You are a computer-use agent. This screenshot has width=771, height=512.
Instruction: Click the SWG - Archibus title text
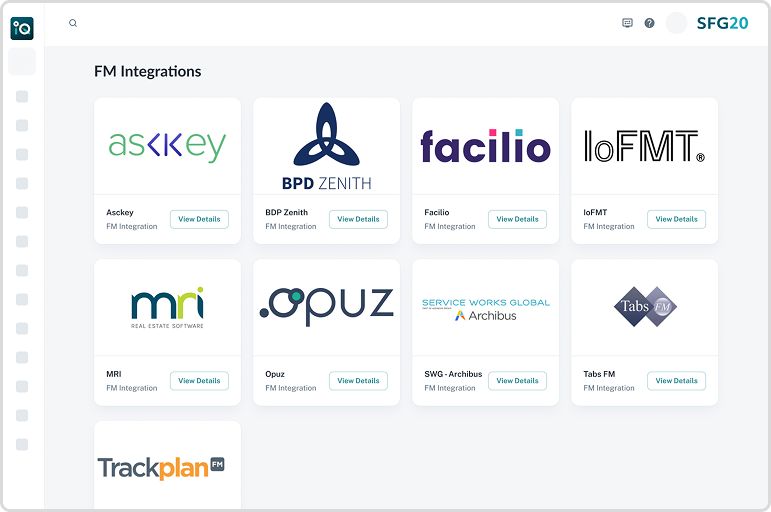pyautogui.click(x=453, y=374)
